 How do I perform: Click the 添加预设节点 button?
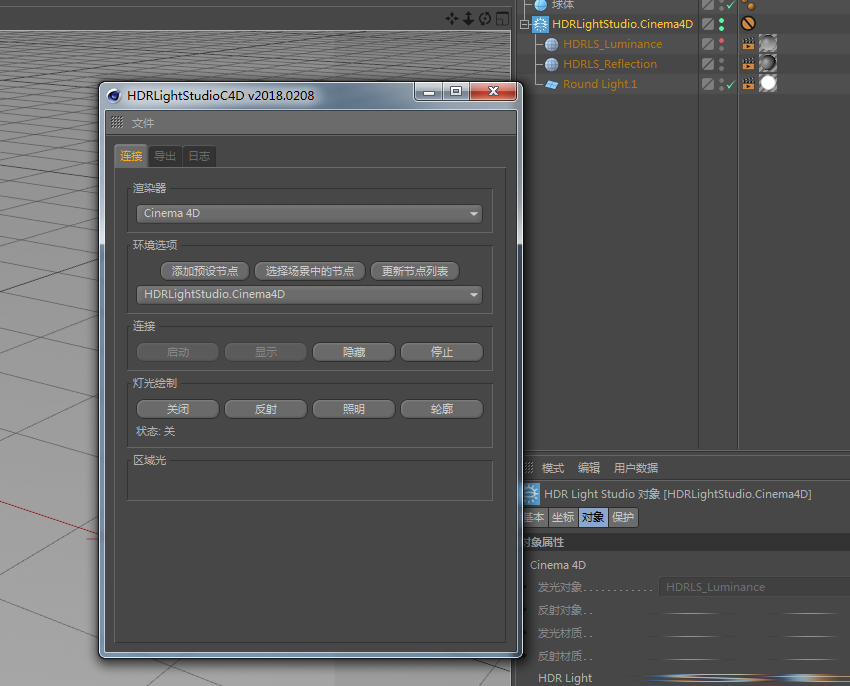click(x=205, y=271)
